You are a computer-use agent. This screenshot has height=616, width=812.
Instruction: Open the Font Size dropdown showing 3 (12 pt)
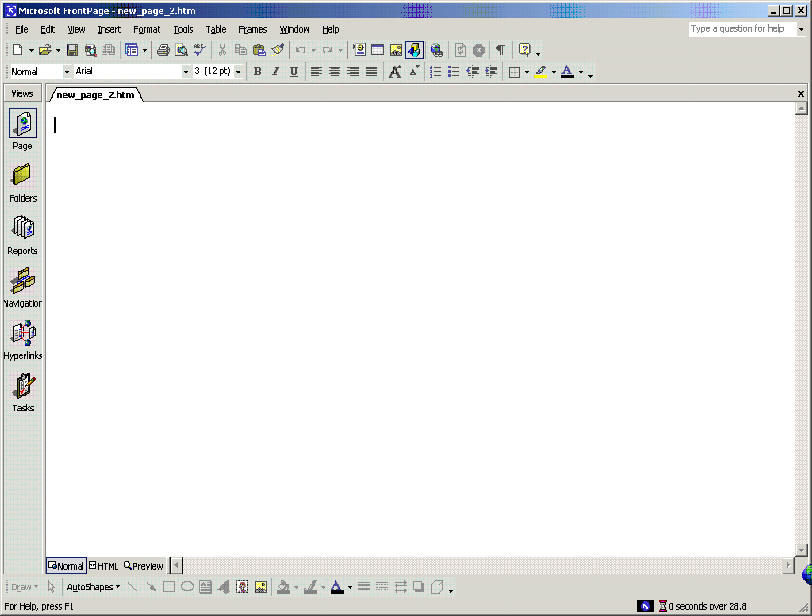(238, 71)
